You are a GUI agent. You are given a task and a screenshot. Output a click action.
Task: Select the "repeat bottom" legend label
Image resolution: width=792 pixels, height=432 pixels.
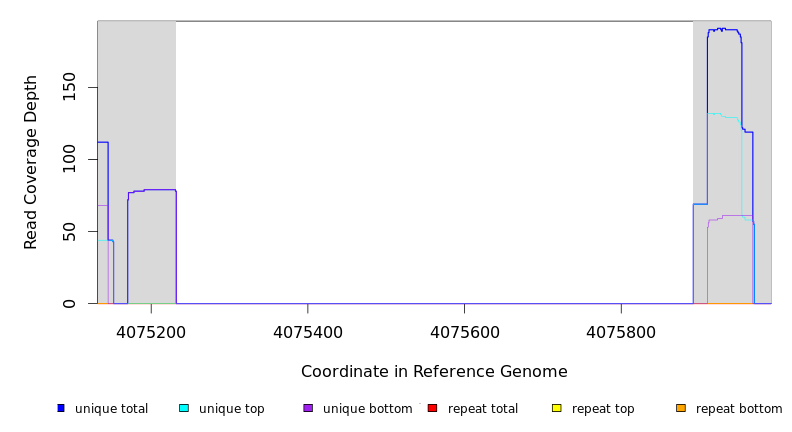pos(739,409)
